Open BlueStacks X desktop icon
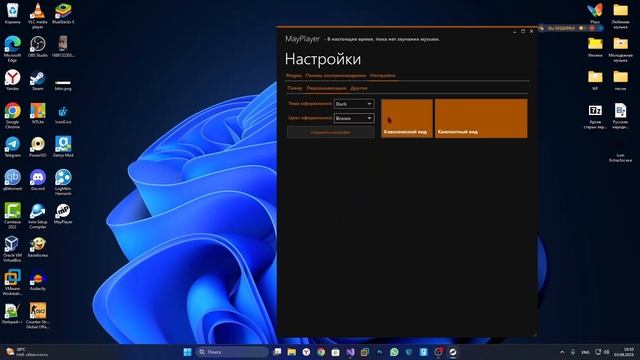The height and width of the screenshot is (360, 640). (63, 13)
